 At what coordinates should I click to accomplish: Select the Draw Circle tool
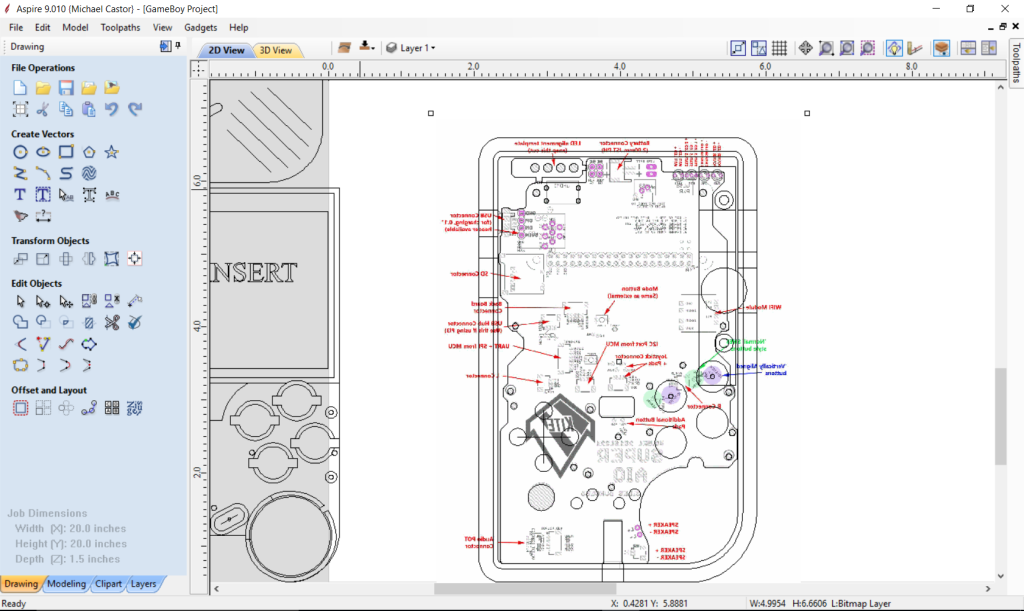[x=20, y=152]
